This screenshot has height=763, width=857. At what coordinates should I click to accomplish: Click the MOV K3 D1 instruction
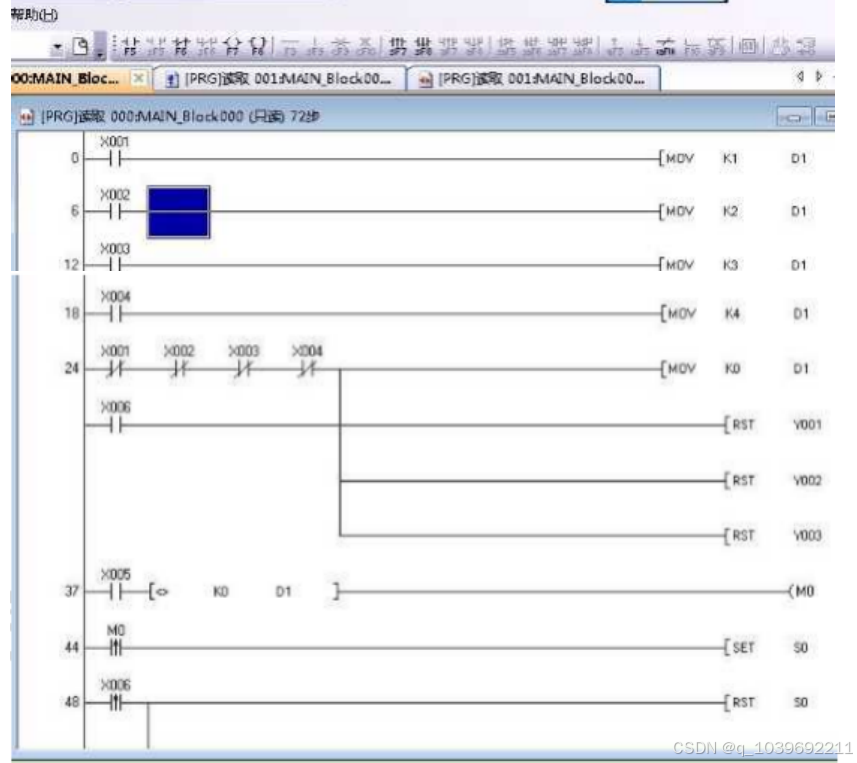click(x=733, y=265)
